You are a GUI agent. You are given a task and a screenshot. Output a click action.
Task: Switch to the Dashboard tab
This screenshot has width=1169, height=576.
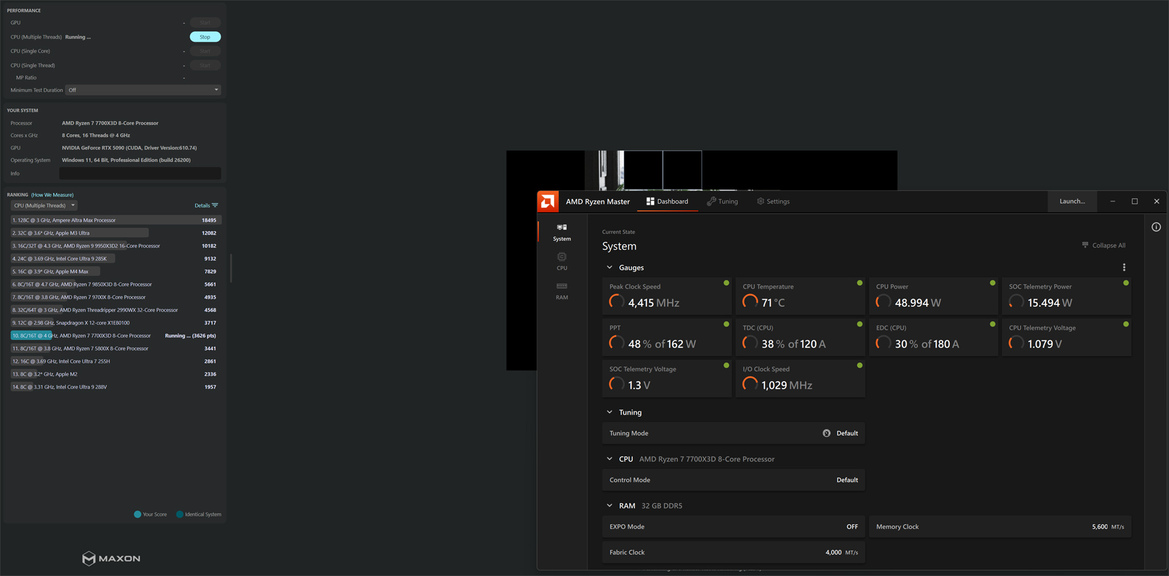coord(667,201)
